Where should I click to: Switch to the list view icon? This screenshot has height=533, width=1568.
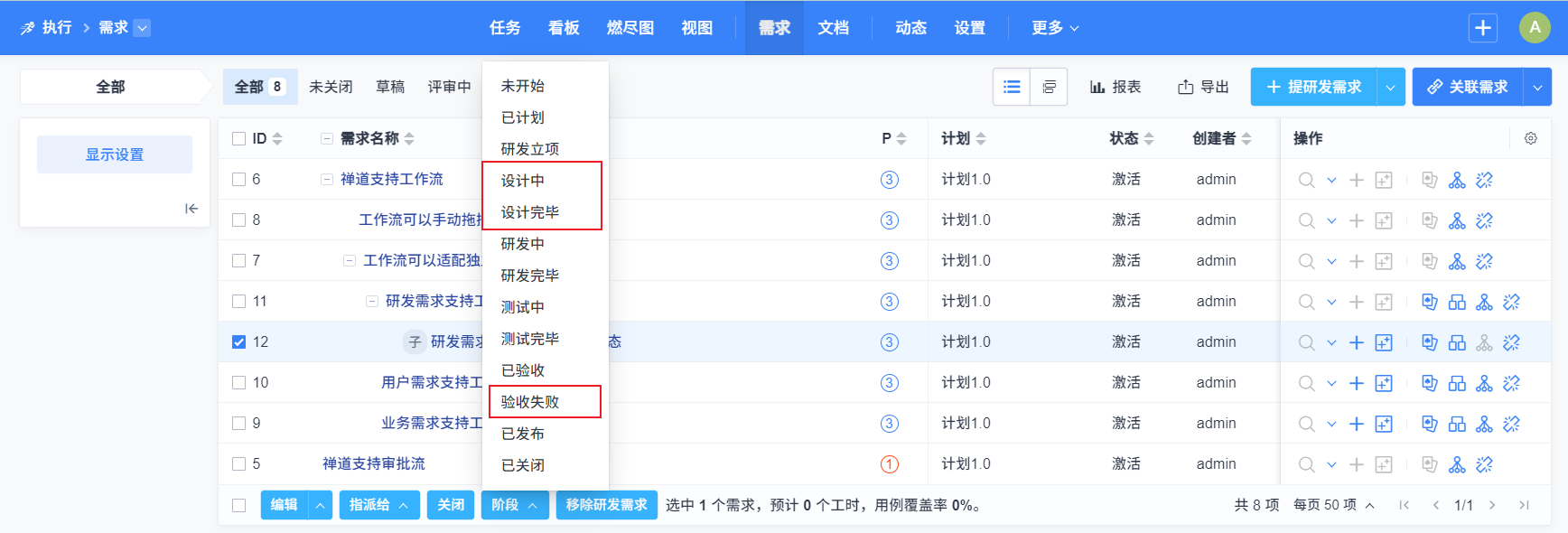click(x=1012, y=87)
